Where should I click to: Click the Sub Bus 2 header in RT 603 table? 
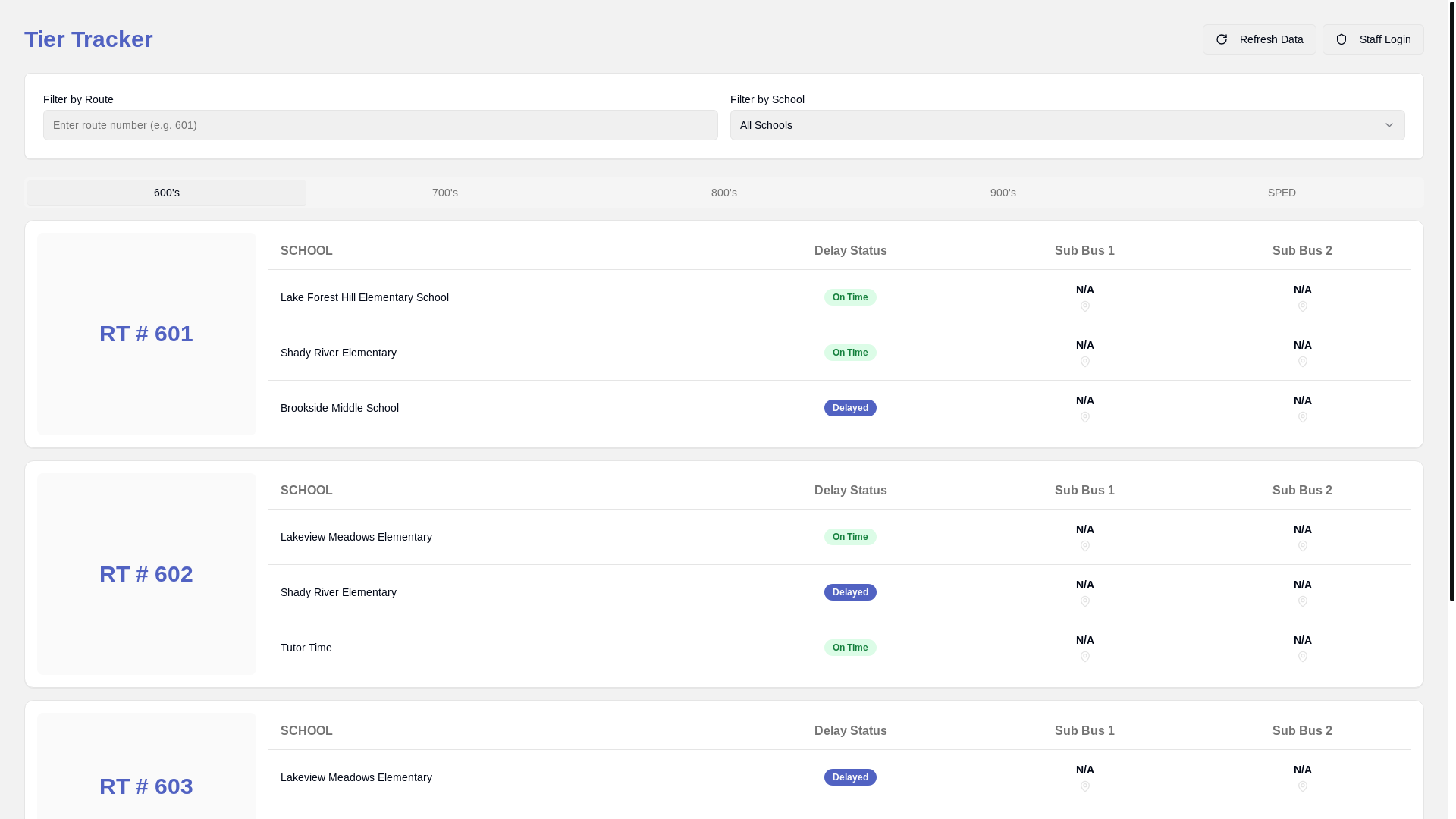pyautogui.click(x=1302, y=731)
